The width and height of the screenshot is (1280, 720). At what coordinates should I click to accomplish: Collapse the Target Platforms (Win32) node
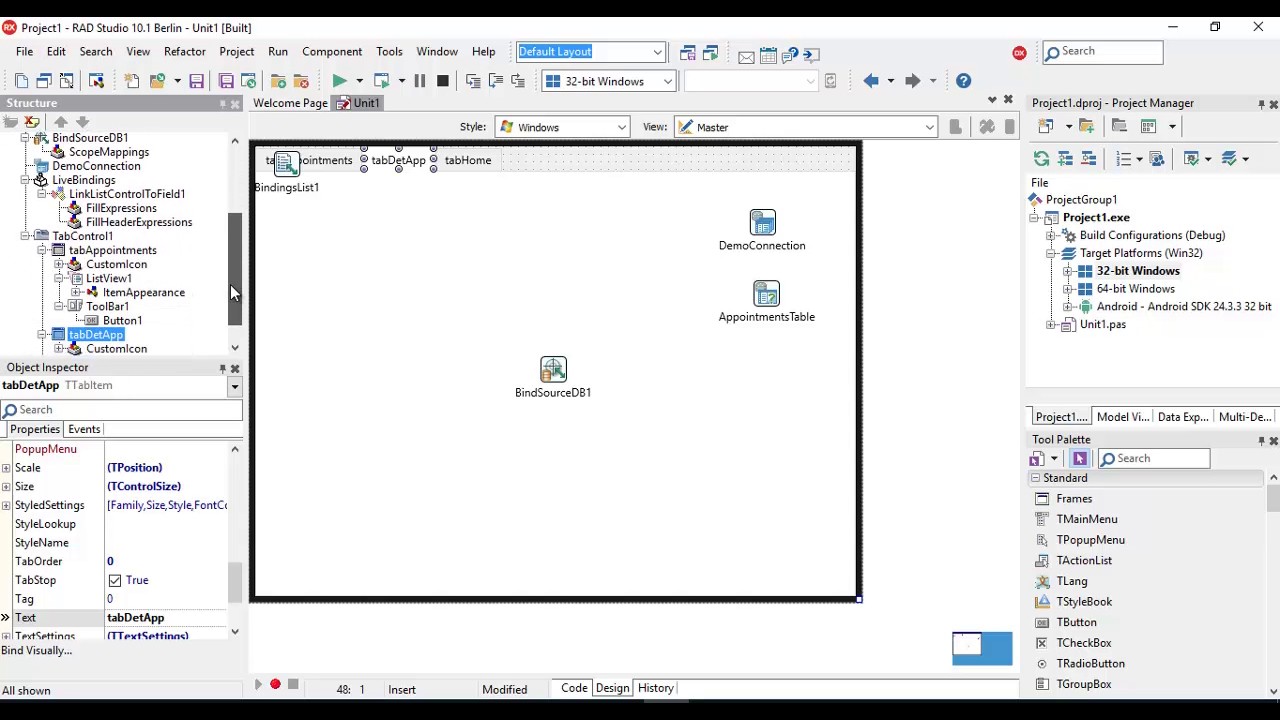point(1051,254)
